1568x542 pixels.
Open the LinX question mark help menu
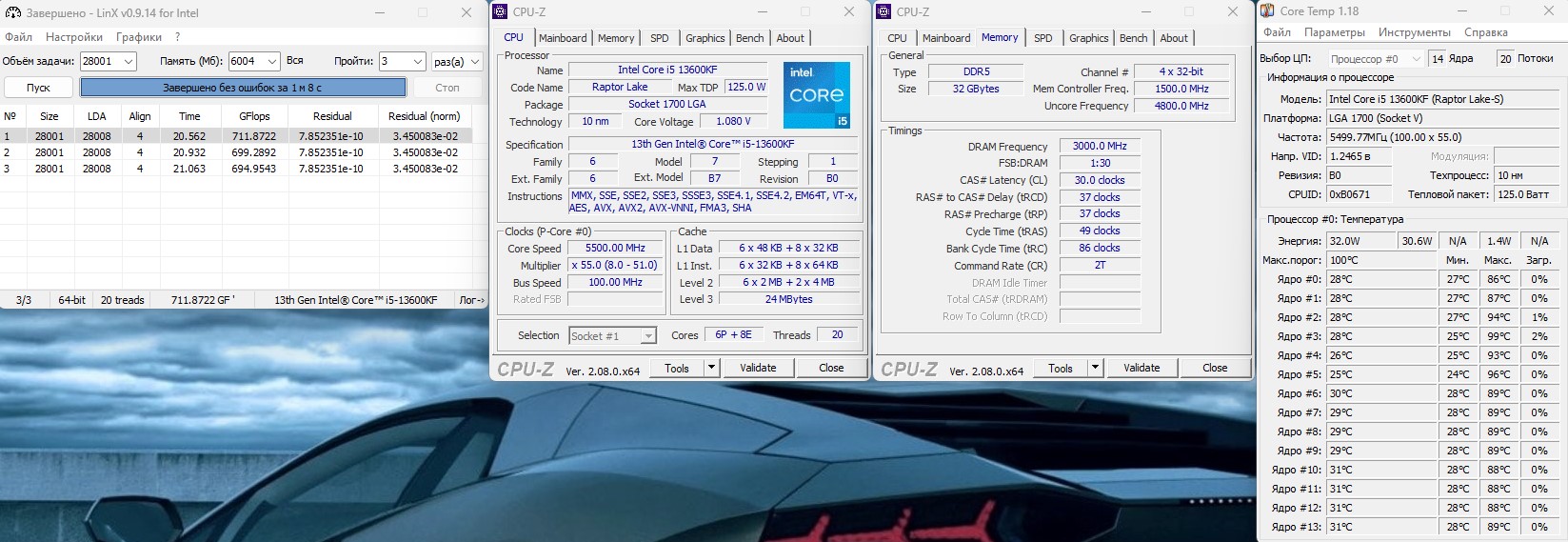coord(178,37)
